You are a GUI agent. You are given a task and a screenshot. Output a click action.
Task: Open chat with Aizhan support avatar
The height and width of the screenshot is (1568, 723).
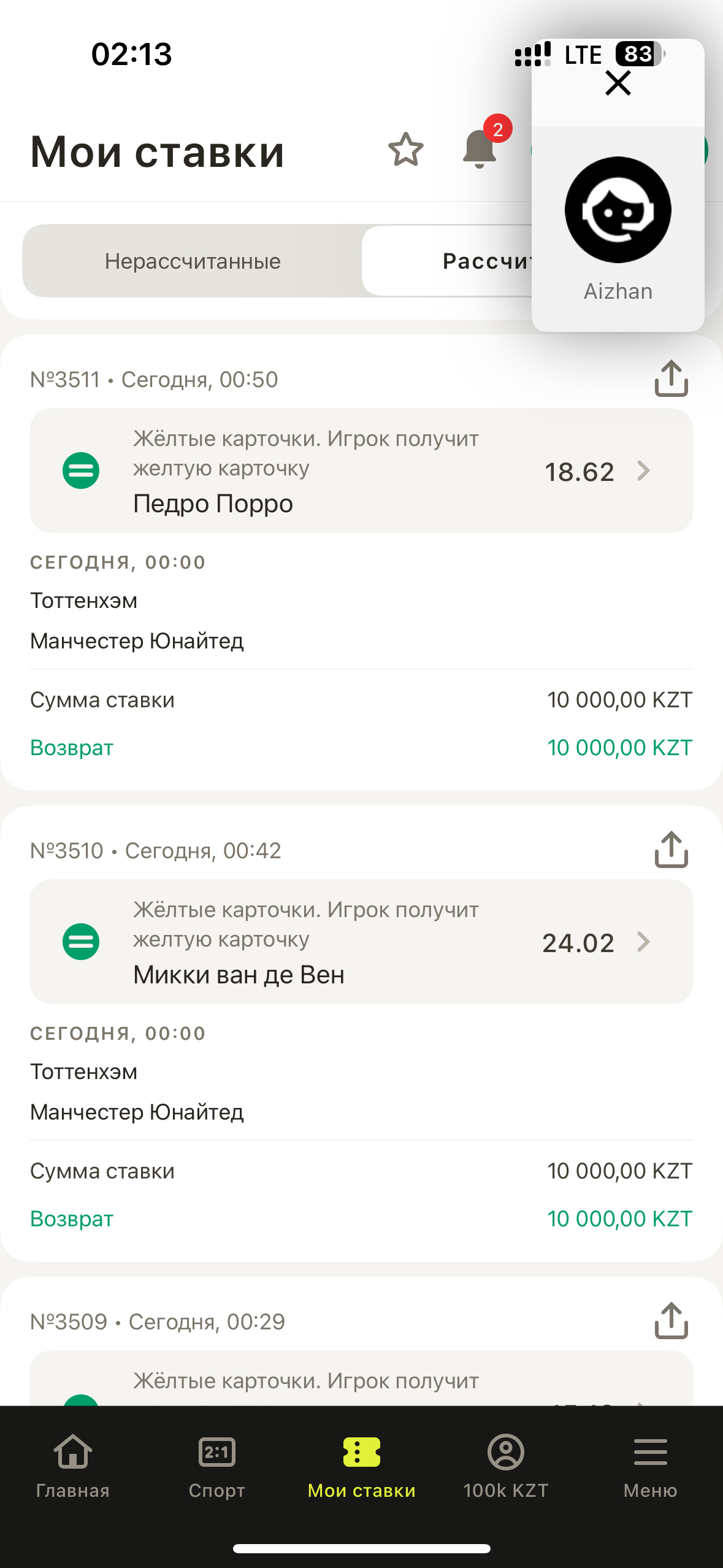point(618,210)
